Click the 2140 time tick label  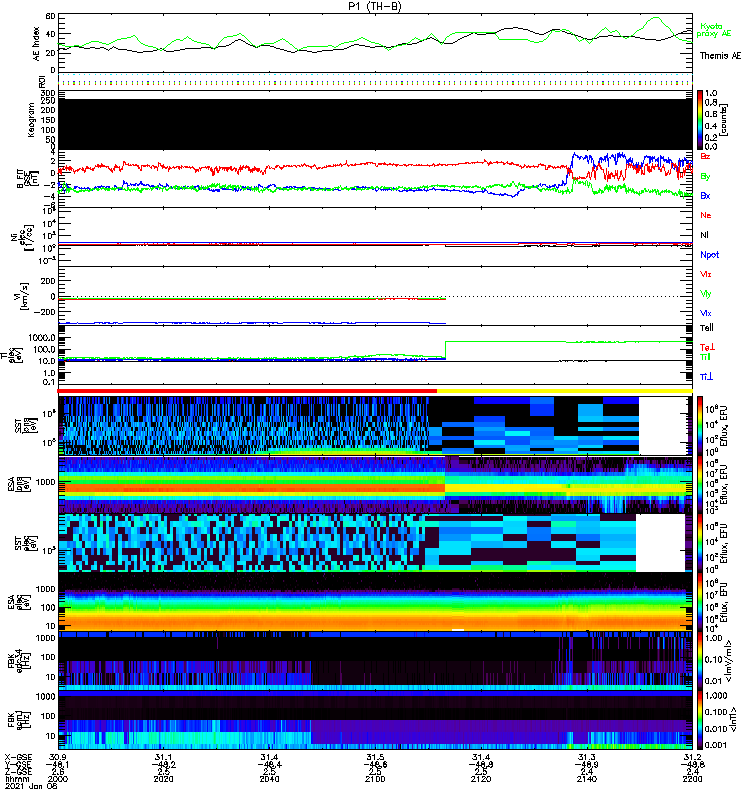tap(587, 779)
